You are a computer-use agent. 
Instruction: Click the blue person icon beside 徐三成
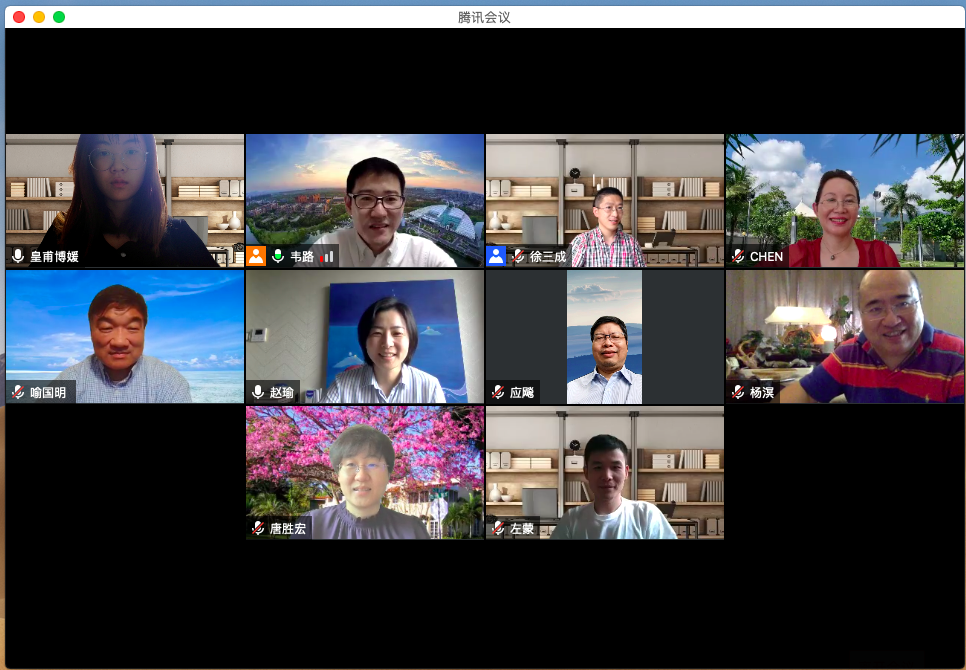tap(496, 256)
